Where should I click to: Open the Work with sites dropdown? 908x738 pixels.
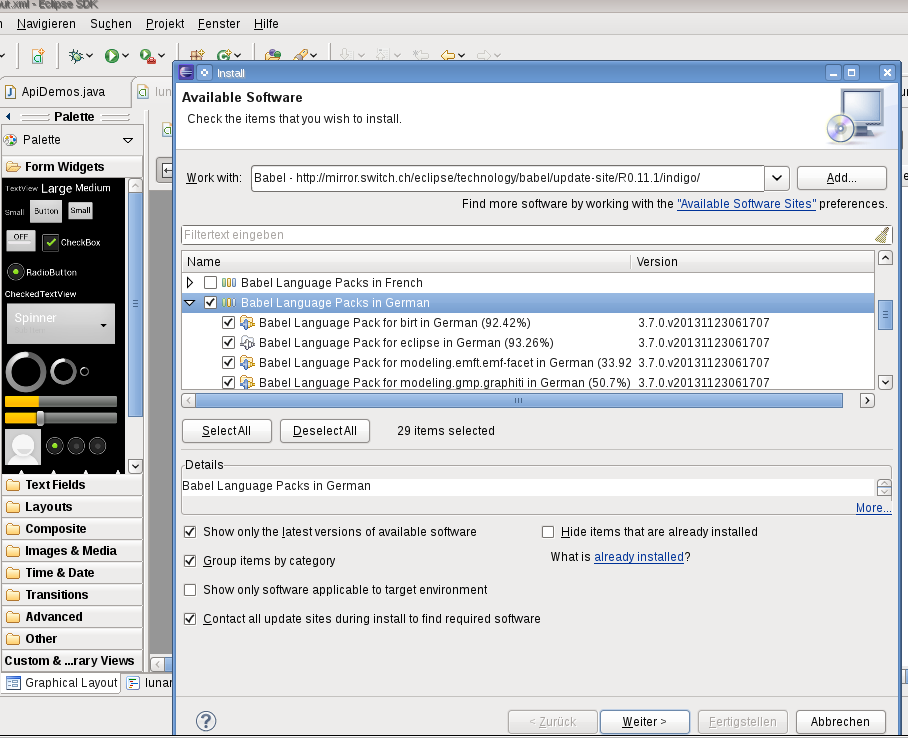[x=777, y=178]
